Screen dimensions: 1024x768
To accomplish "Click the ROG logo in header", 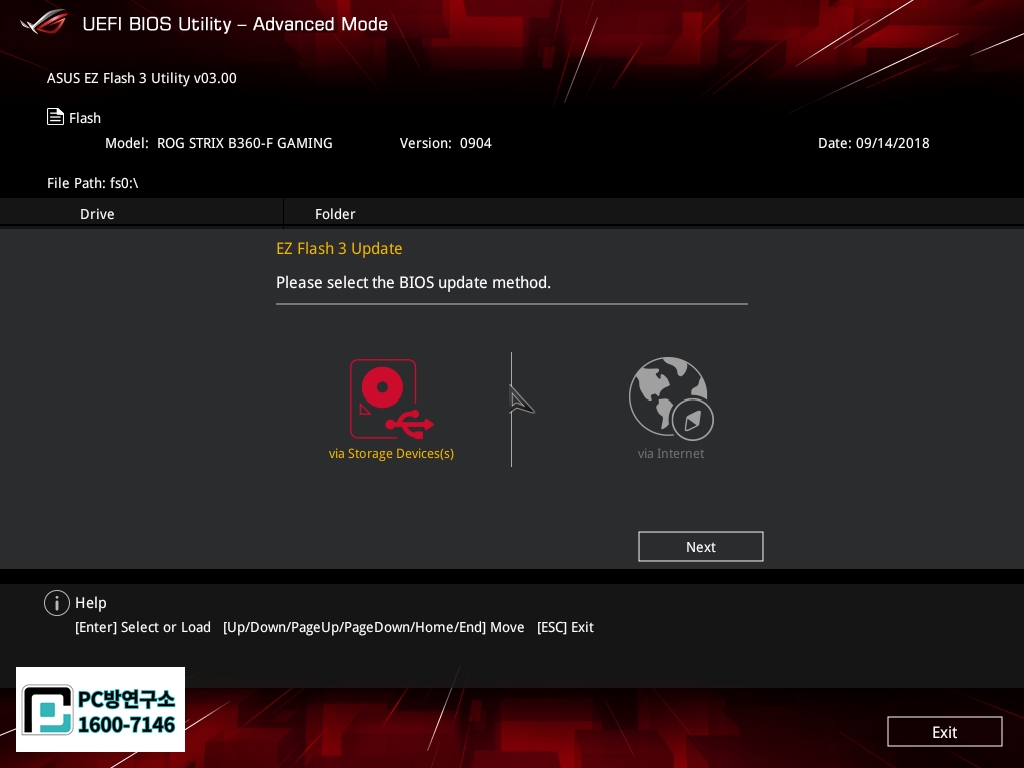I will click(43, 22).
